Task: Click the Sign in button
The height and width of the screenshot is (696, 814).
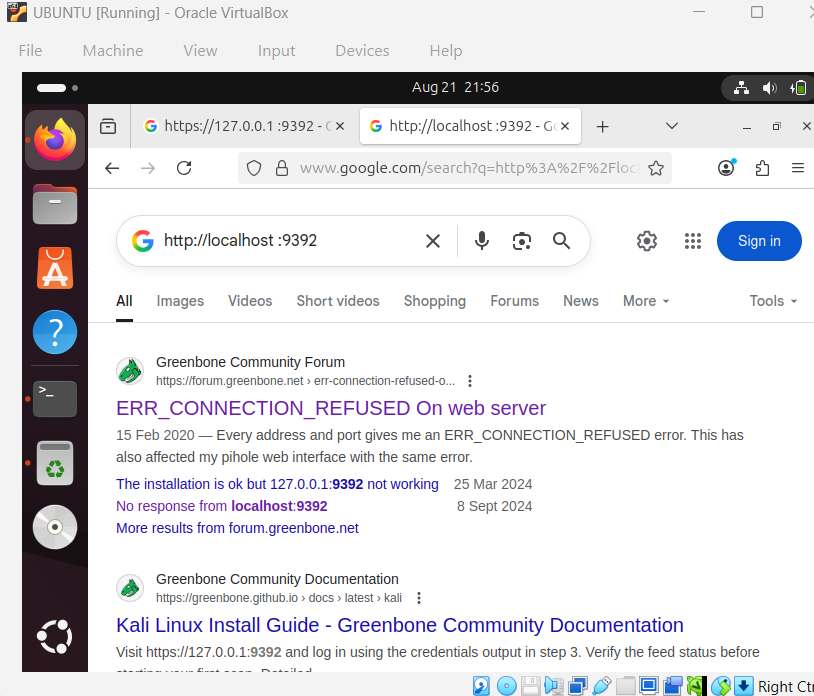Action: click(x=759, y=241)
